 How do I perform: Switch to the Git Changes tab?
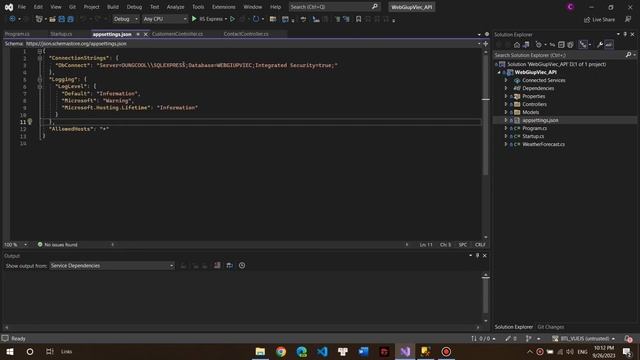point(551,327)
